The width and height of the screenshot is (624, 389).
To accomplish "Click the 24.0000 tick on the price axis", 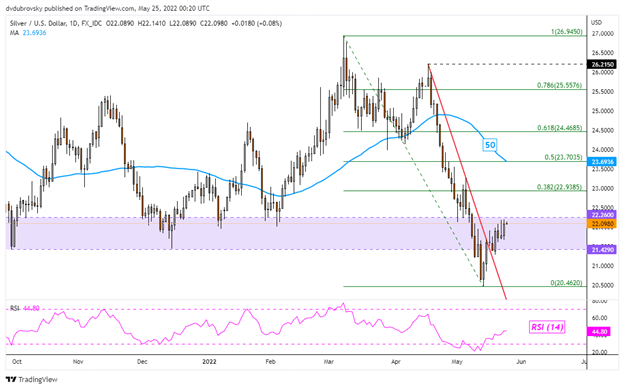I will 602,150.
